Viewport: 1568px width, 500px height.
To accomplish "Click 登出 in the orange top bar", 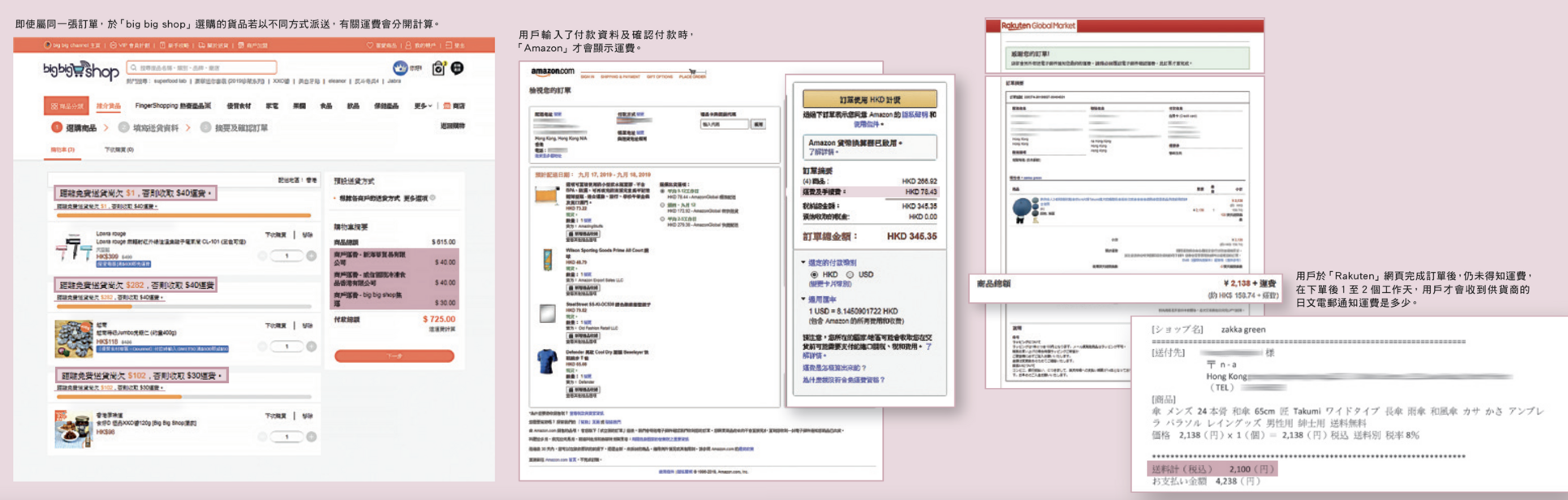I will click(x=455, y=45).
